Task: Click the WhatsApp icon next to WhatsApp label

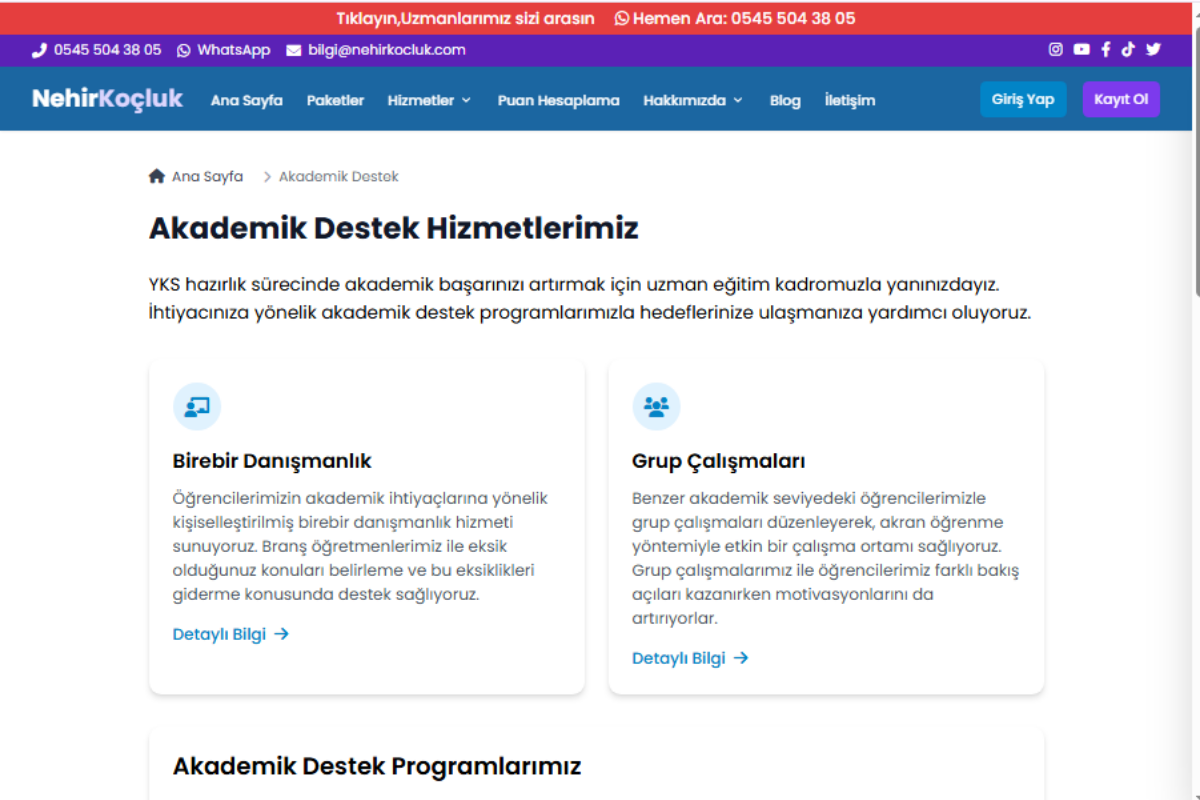Action: point(182,49)
